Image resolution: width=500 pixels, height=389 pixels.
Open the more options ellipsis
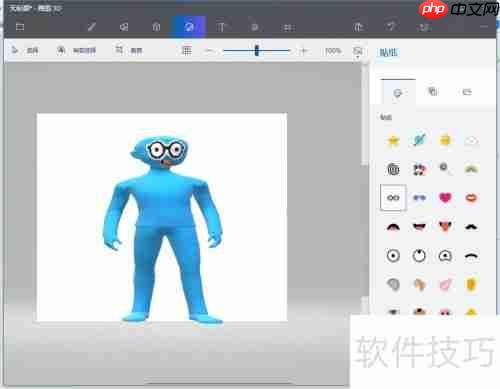click(484, 26)
